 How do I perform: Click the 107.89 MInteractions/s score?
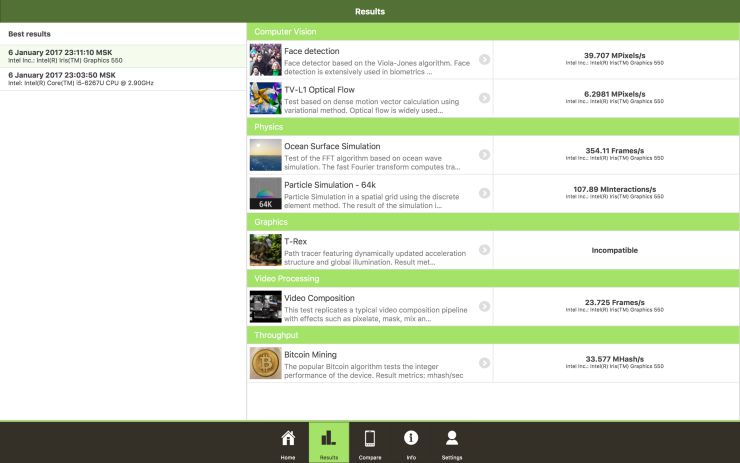(614, 189)
